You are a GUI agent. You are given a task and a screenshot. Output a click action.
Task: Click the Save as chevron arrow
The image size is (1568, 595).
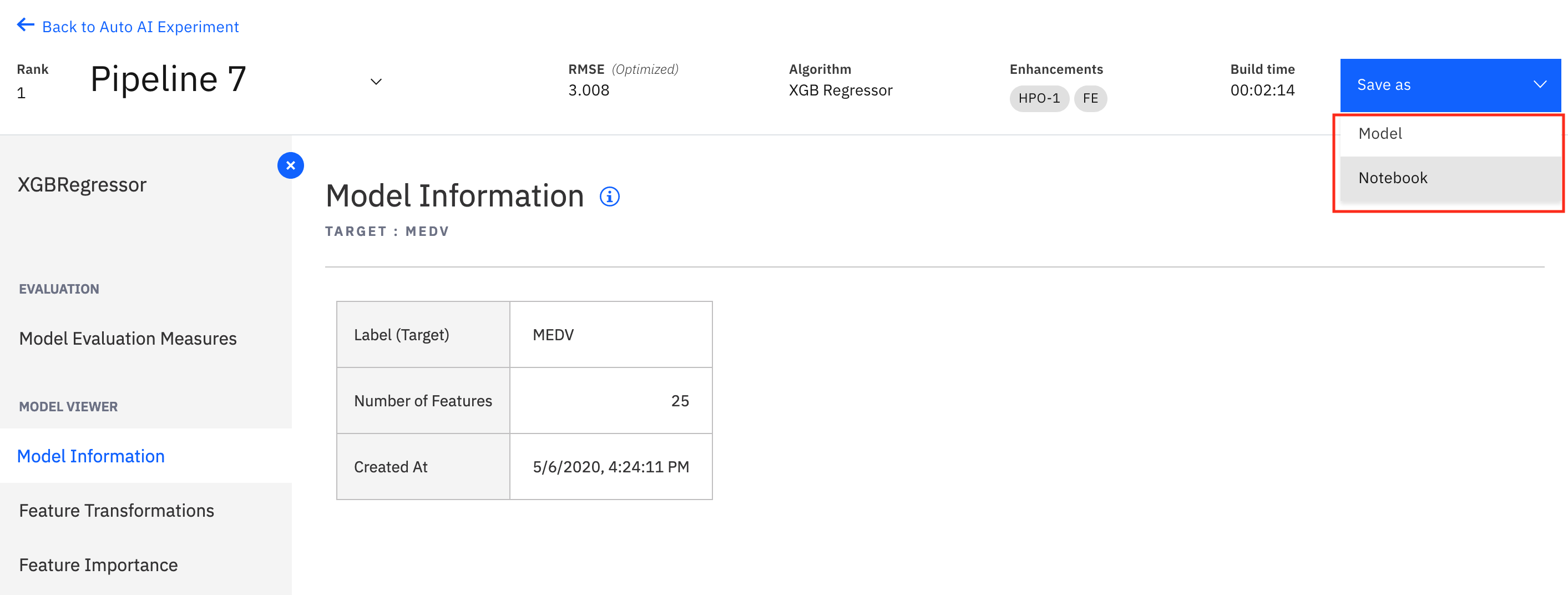[1539, 85]
